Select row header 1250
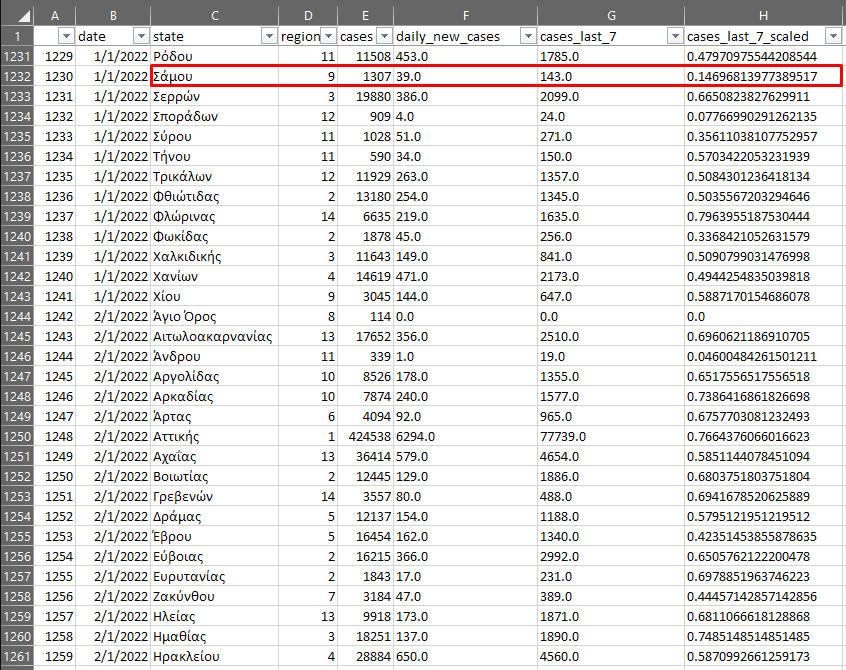Viewport: 846px width, 670px height. pyautogui.click(x=17, y=436)
